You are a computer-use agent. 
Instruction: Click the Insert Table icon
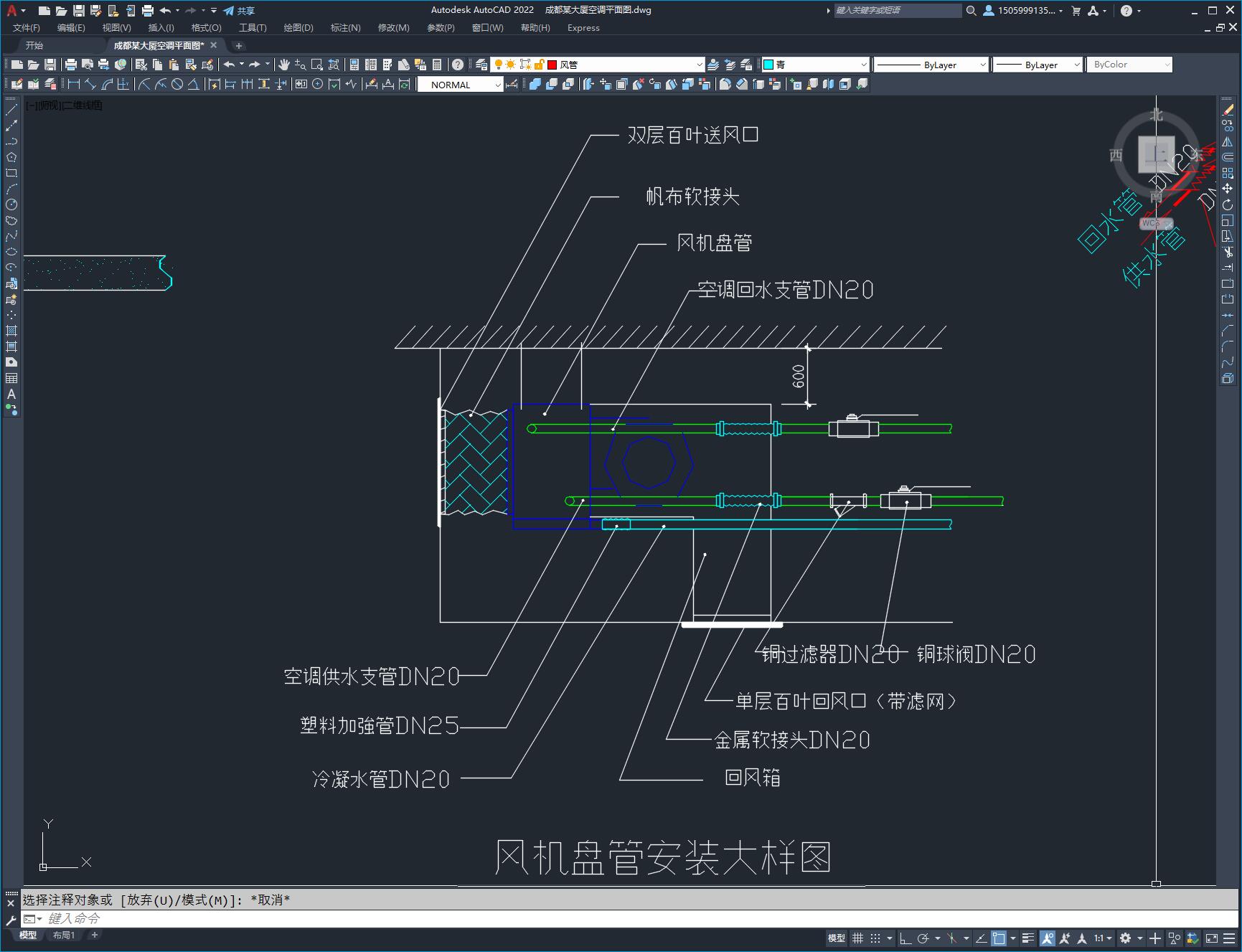coord(11,379)
